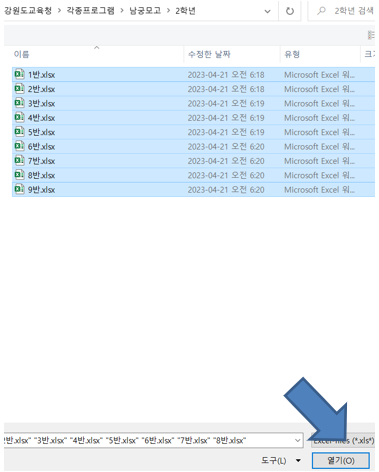Expand the chevron after 강원도교육청 in path
The height and width of the screenshot is (472, 379).
pyautogui.click(x=59, y=11)
